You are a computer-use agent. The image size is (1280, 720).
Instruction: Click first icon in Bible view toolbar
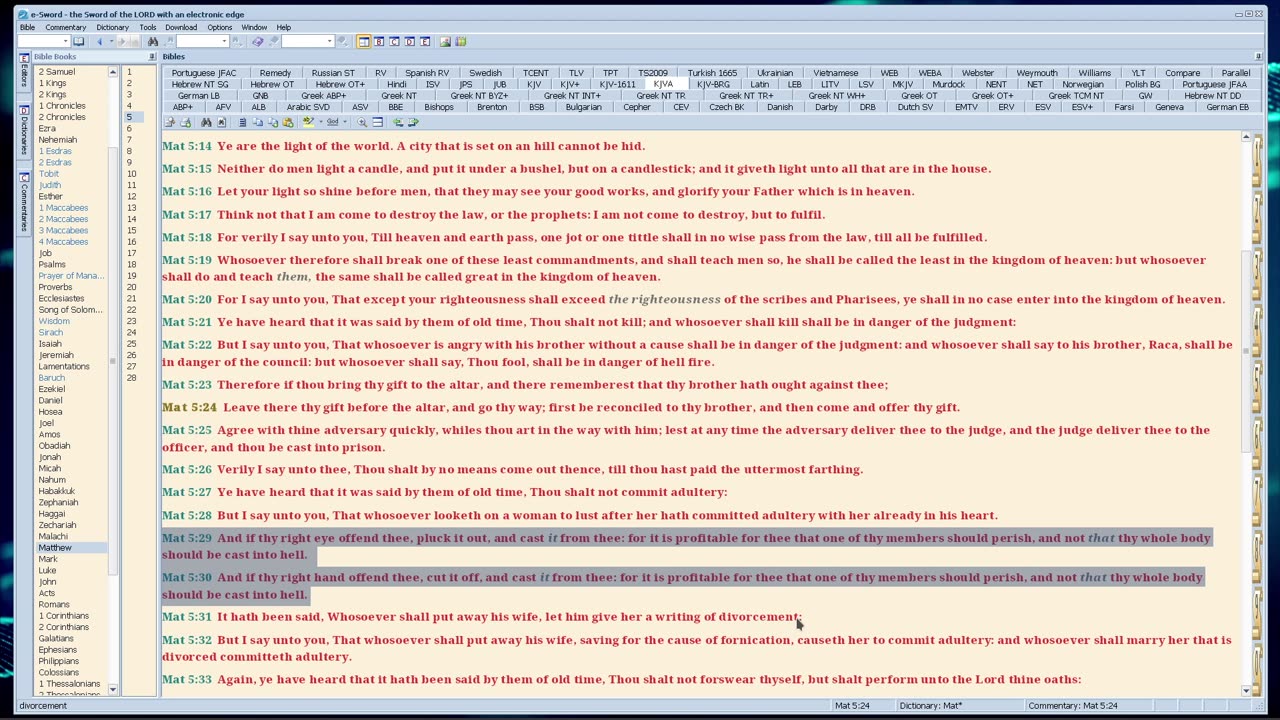170,122
